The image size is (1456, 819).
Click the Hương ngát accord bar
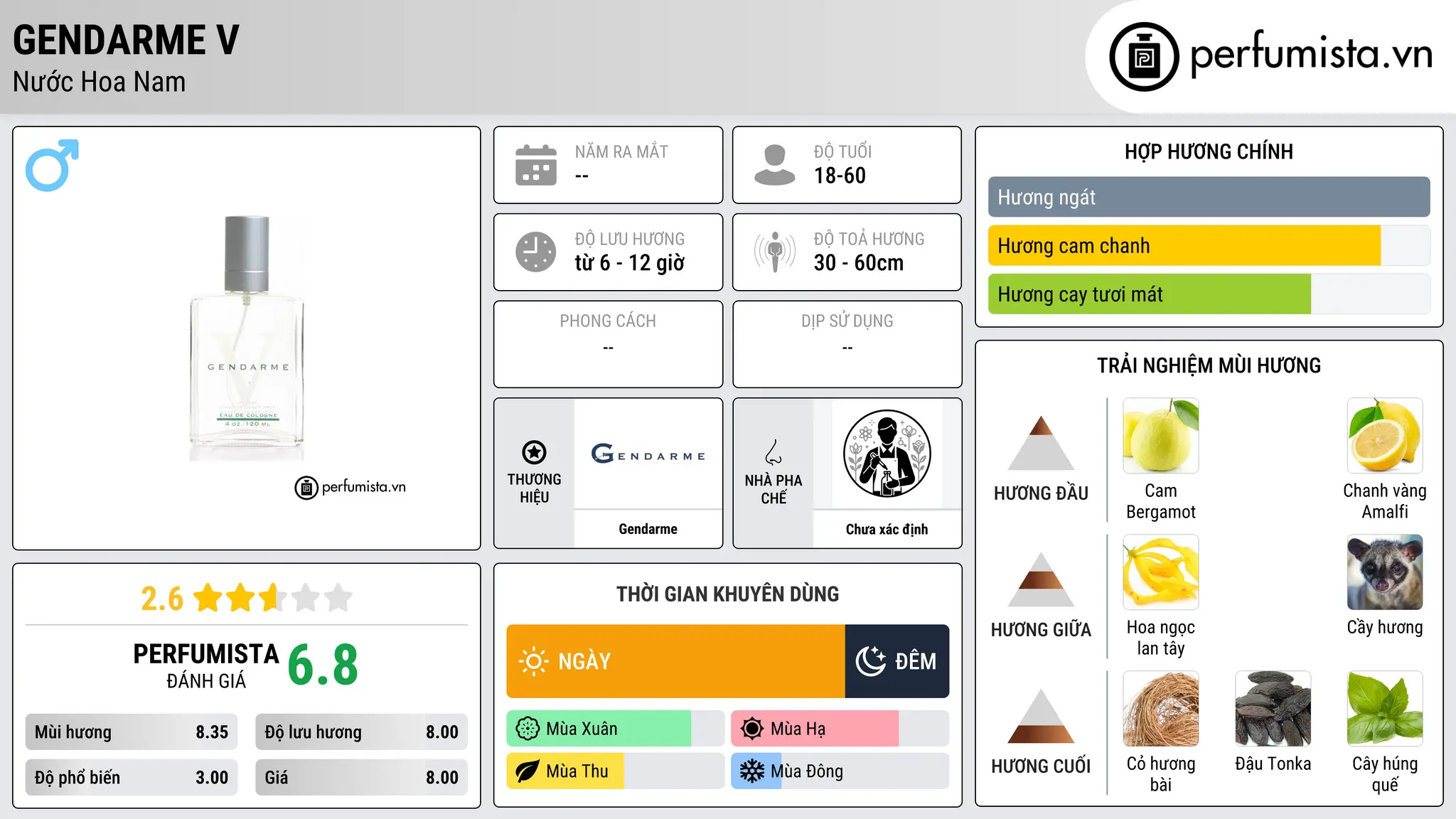pyautogui.click(x=1209, y=197)
